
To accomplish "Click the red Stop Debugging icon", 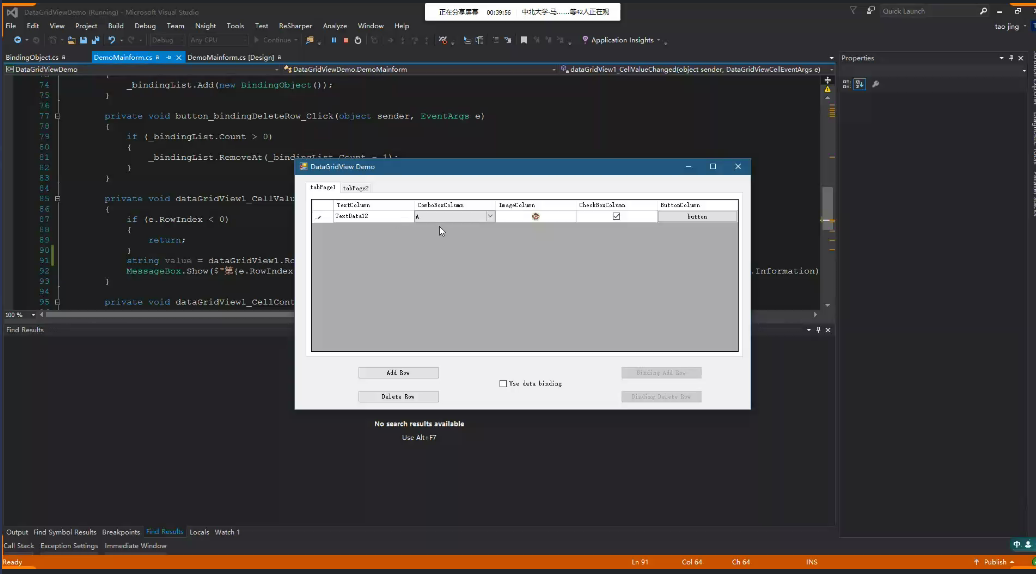I will point(346,40).
